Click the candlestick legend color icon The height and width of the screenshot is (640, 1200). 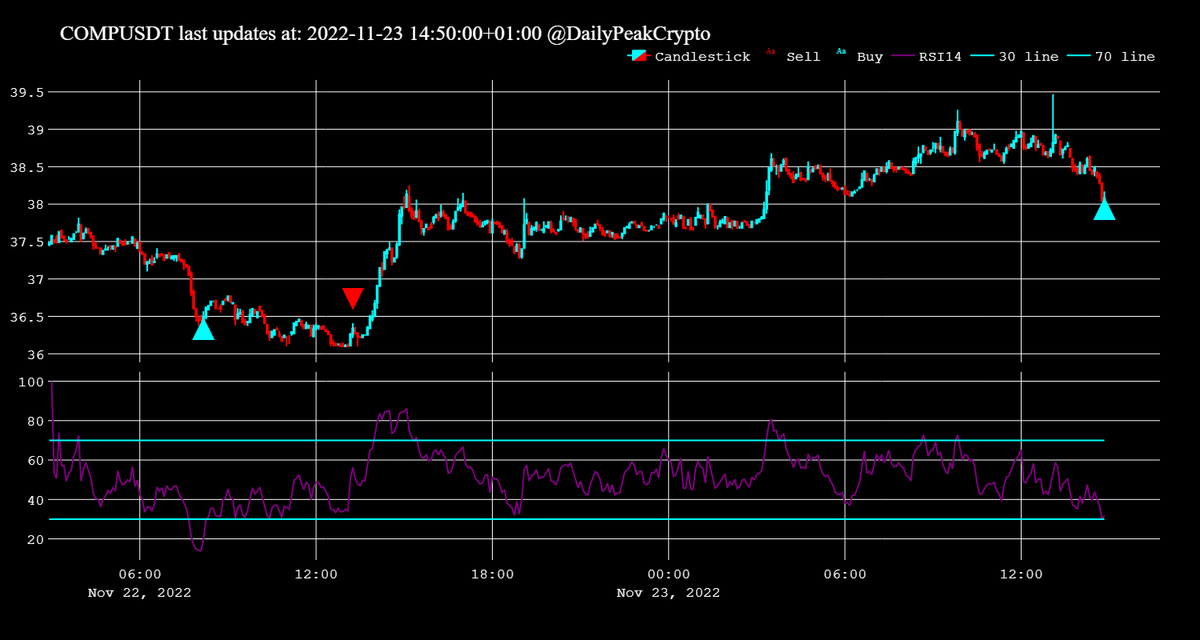[x=639, y=56]
